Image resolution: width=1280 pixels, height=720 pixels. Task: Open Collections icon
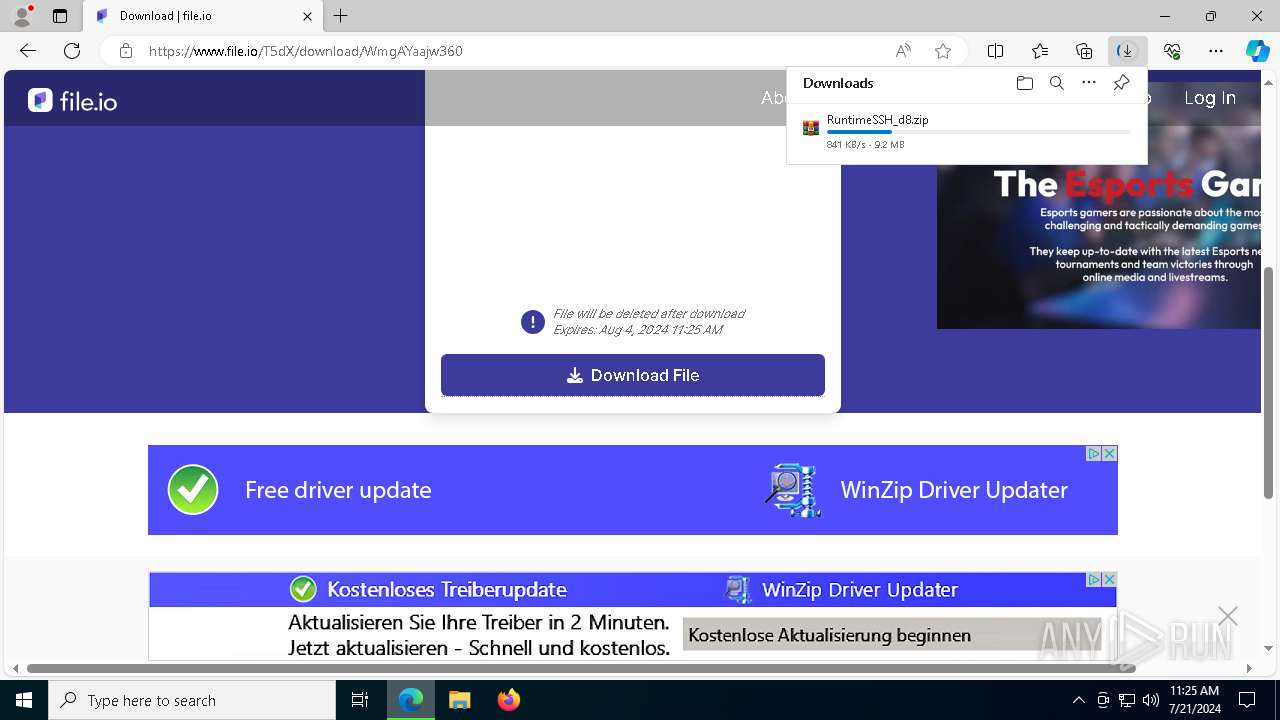[1084, 51]
